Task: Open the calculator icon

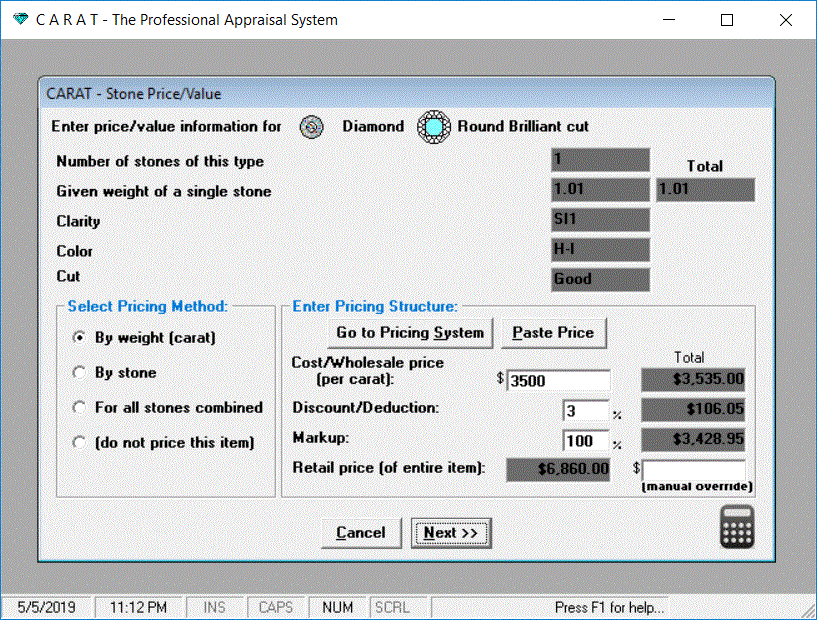Action: 737,527
